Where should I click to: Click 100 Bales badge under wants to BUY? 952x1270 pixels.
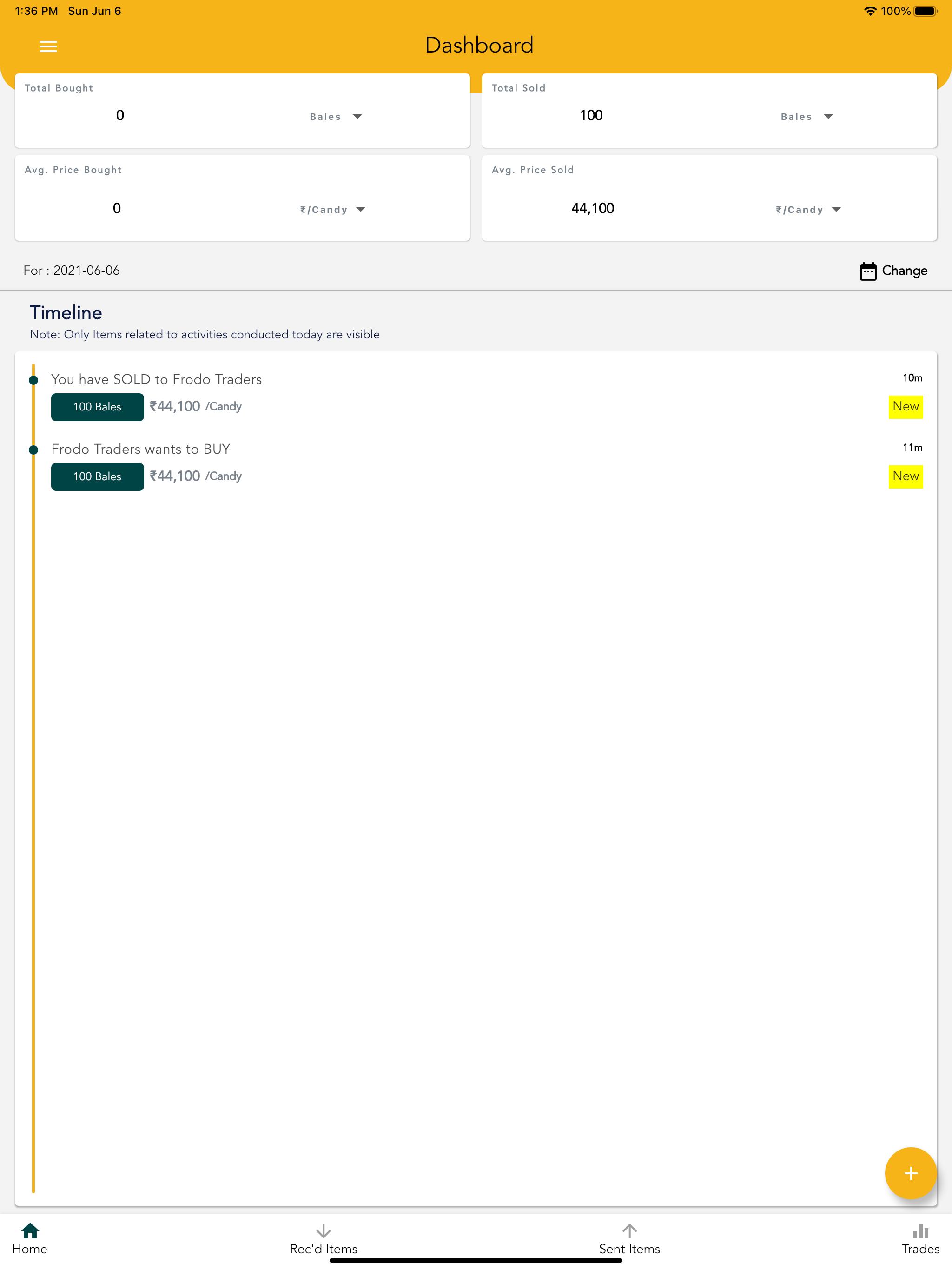[x=98, y=476]
